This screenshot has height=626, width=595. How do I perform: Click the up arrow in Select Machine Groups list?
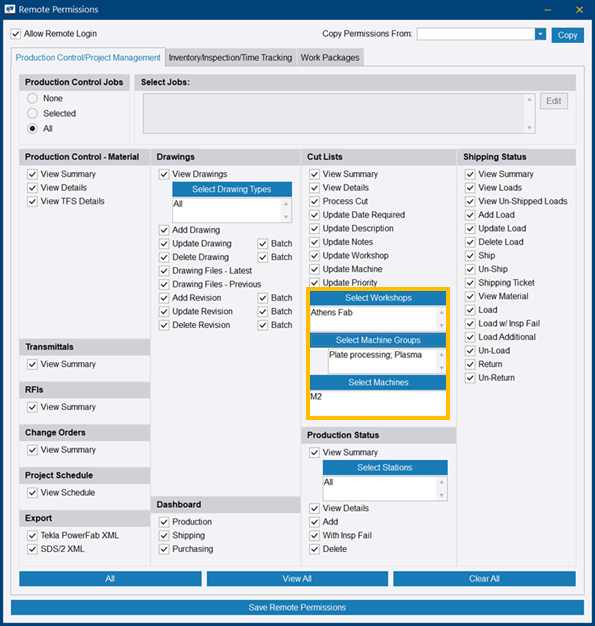click(441, 355)
